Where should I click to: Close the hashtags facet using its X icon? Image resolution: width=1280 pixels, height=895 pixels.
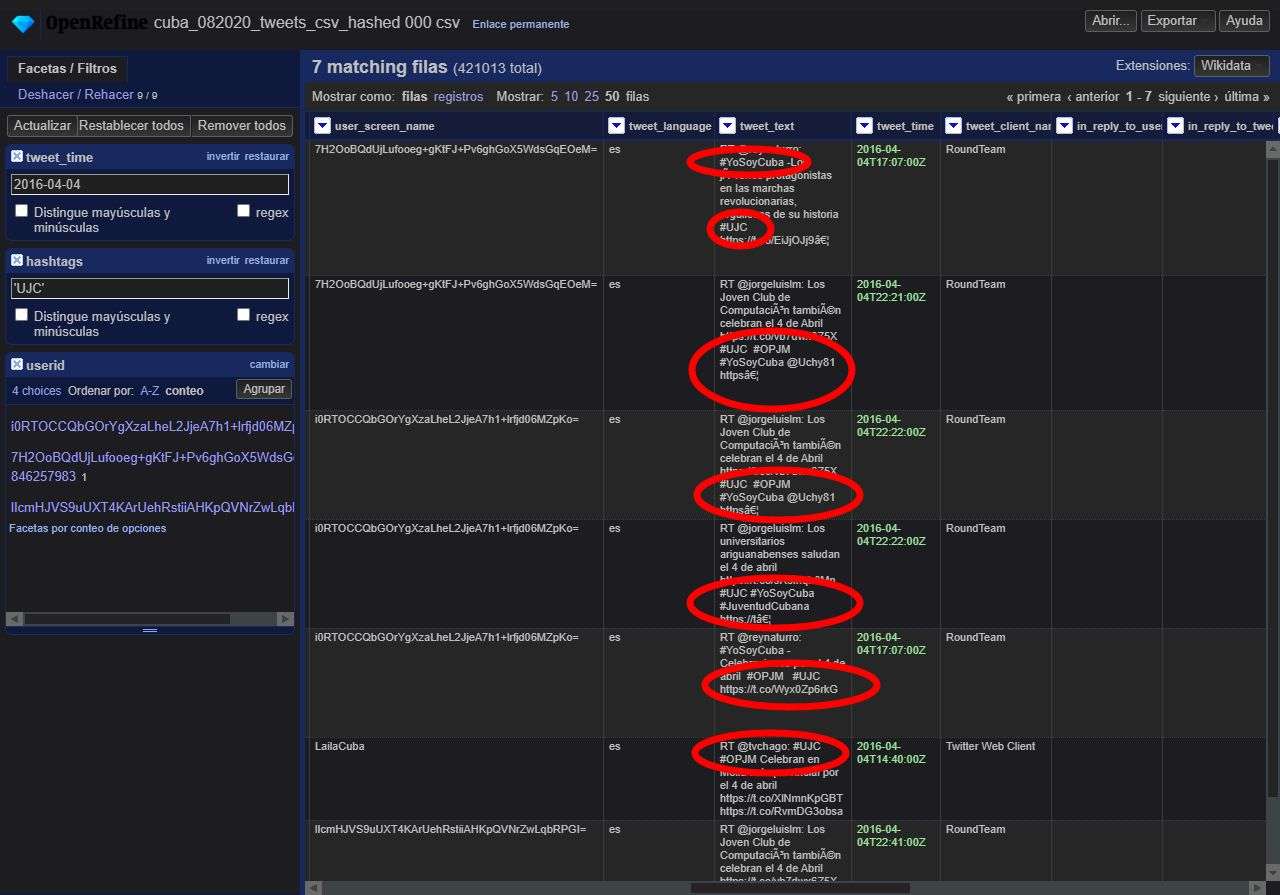pos(17,261)
